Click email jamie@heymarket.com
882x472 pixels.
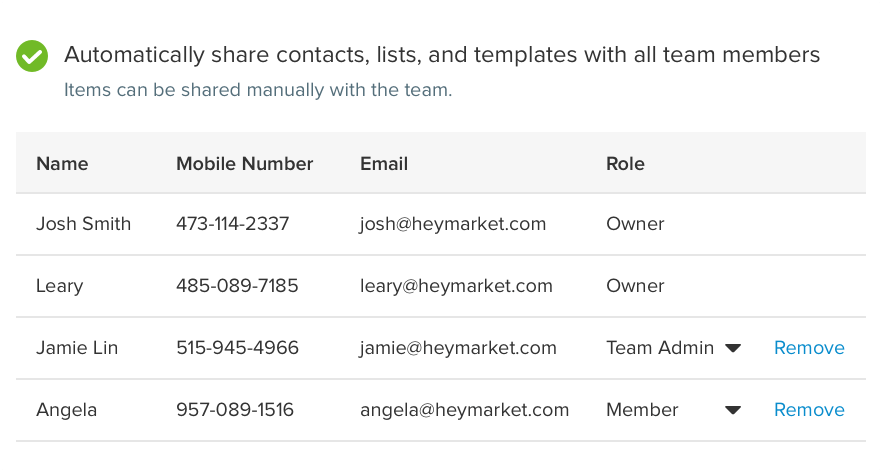tap(458, 348)
